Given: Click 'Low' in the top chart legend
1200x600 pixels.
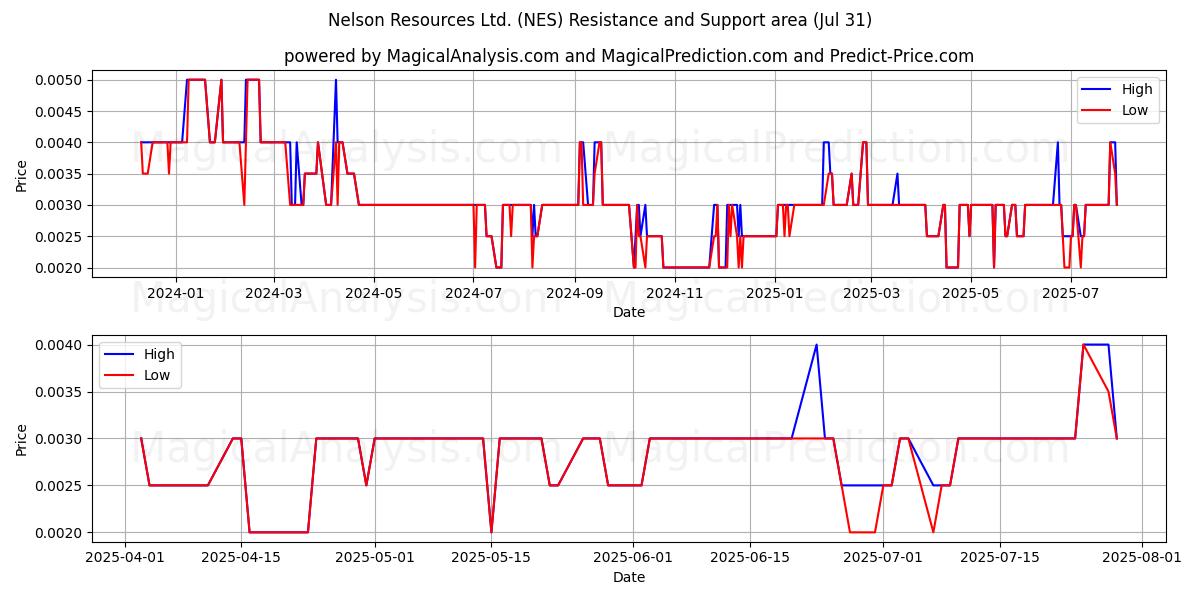Looking at the screenshot, I should [1135, 110].
